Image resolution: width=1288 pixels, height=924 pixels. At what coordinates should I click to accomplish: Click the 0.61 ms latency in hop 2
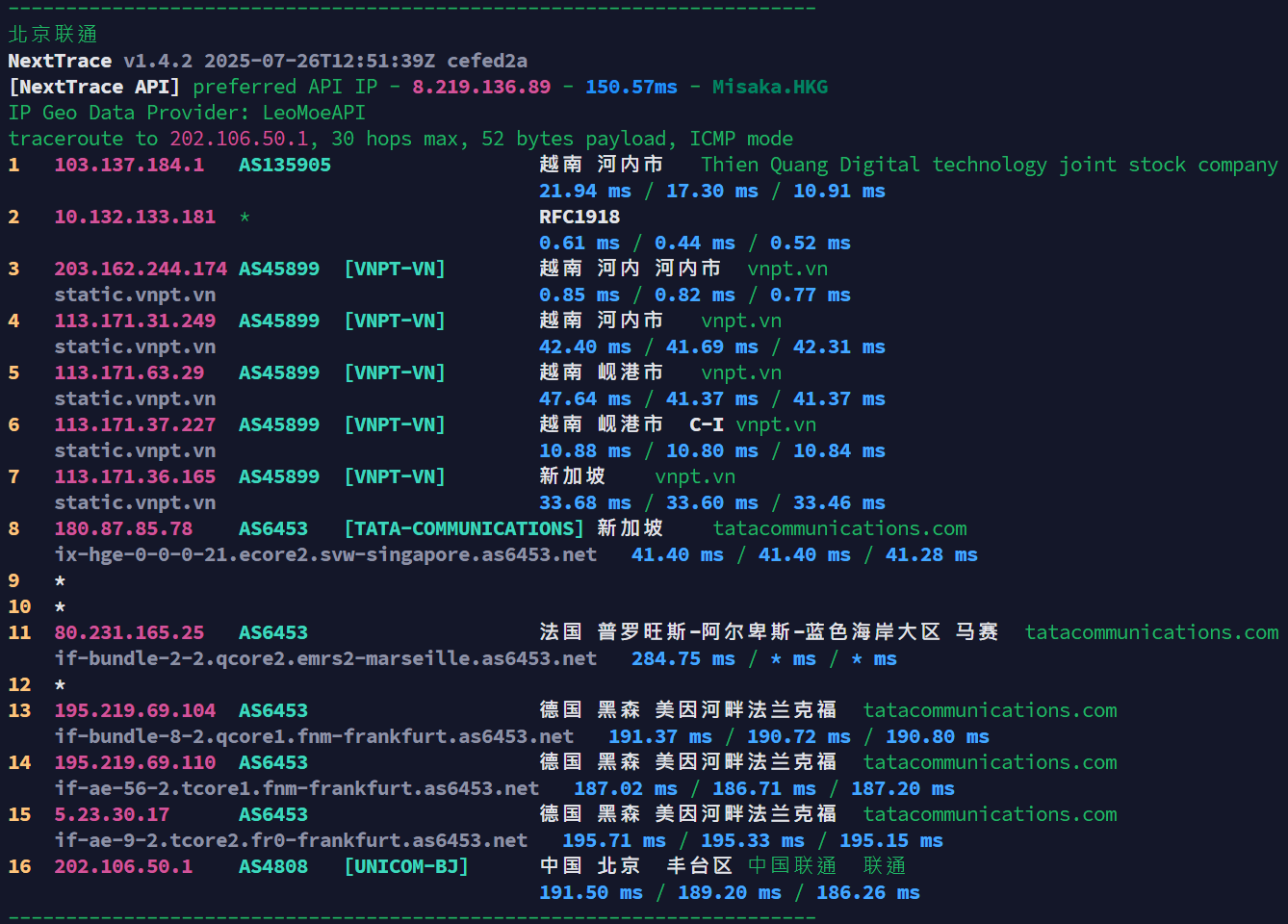[x=580, y=243]
